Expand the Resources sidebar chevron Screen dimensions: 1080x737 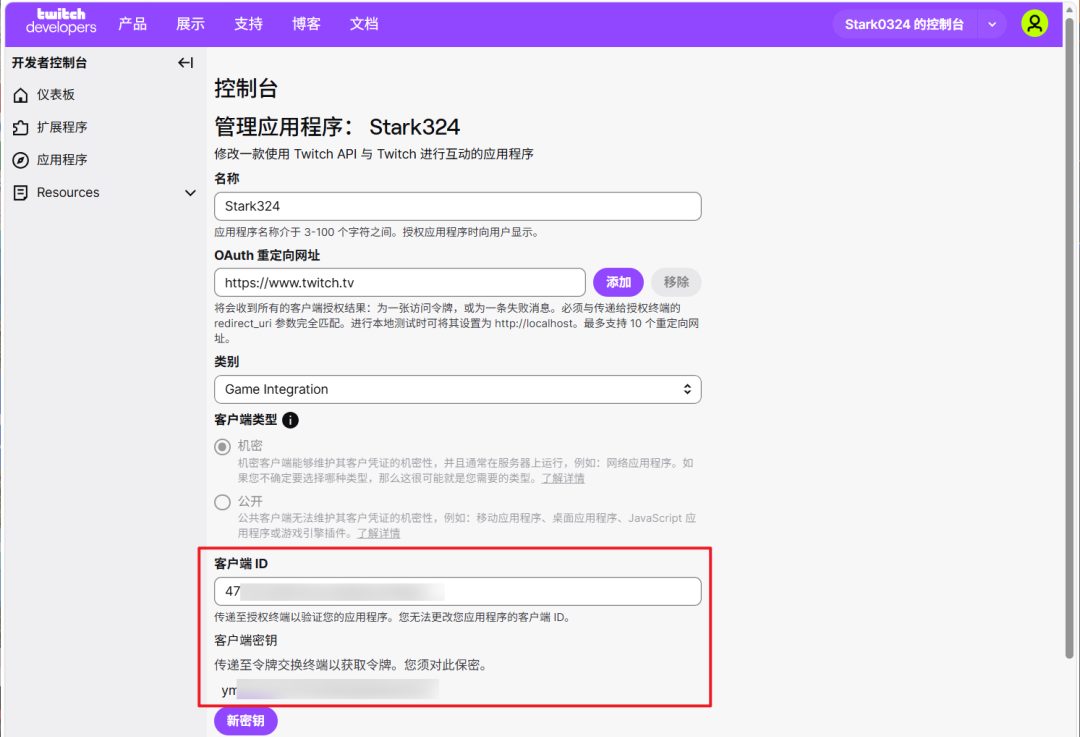click(x=190, y=193)
